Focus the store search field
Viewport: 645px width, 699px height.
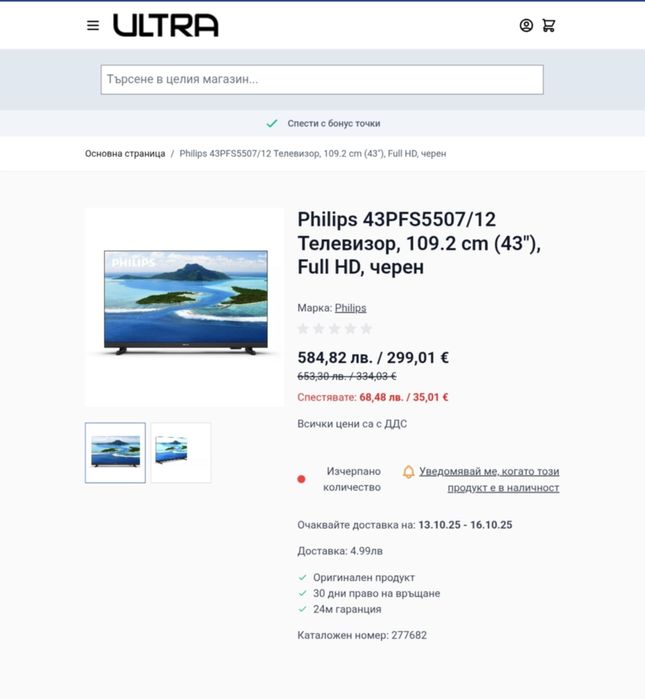tap(322, 79)
